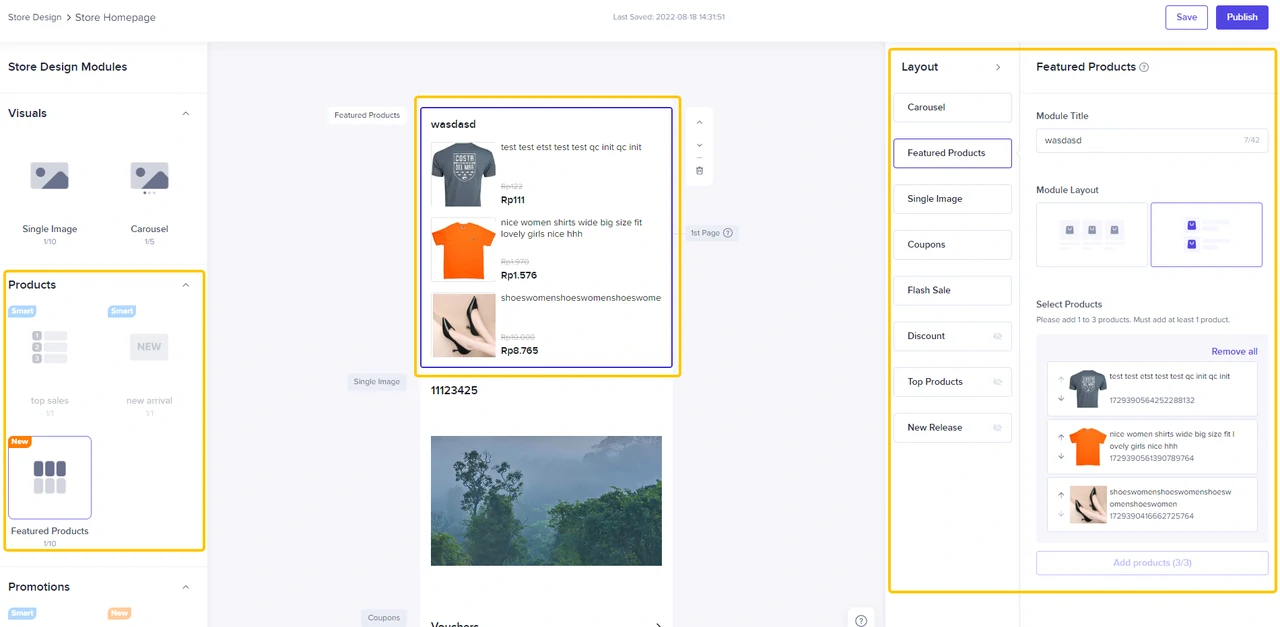Collapse the Visuals section
1280x627 pixels.
[185, 114]
